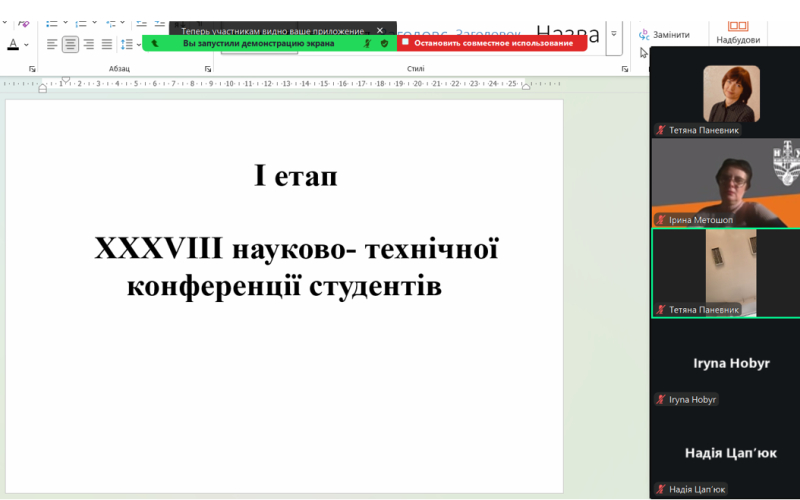Open Стилі pane launcher

click(625, 69)
